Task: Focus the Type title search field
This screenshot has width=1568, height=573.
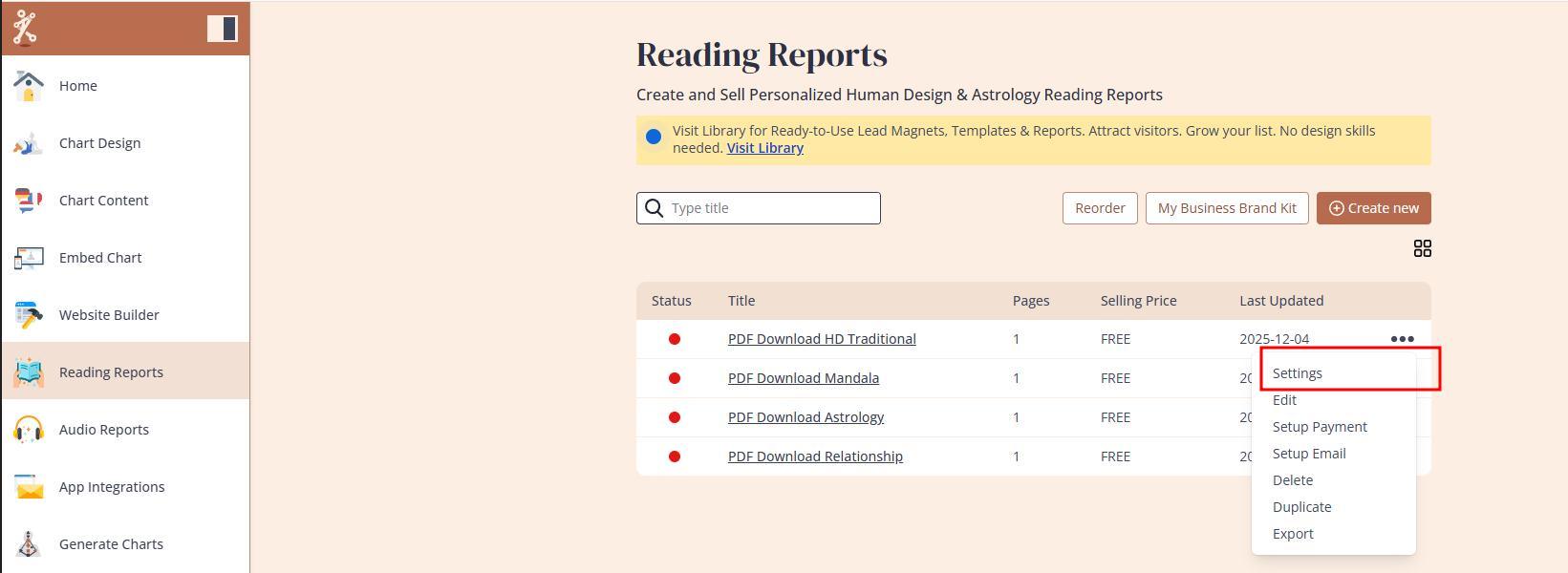Action: tap(769, 208)
